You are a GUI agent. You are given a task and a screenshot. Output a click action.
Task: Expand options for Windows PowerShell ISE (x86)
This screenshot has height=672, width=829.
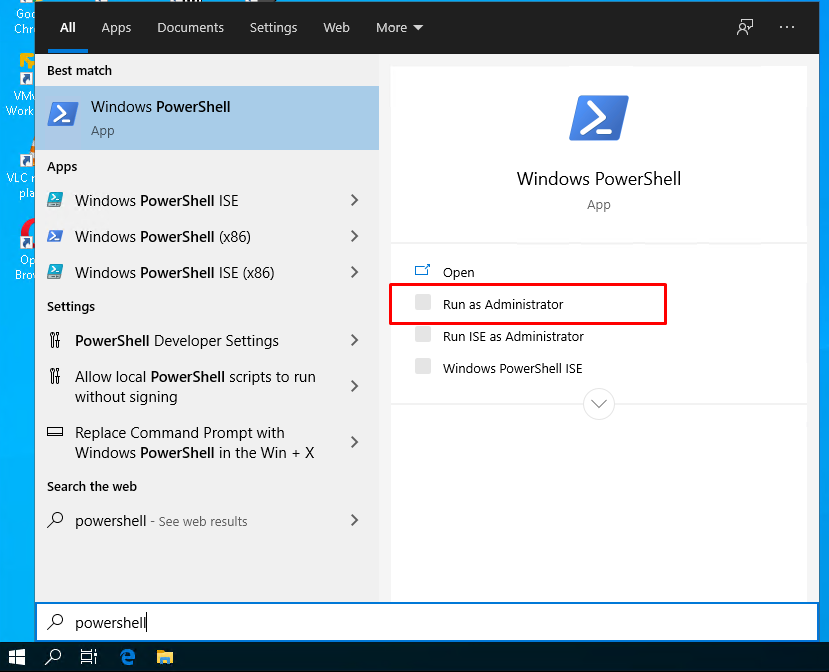tap(355, 272)
